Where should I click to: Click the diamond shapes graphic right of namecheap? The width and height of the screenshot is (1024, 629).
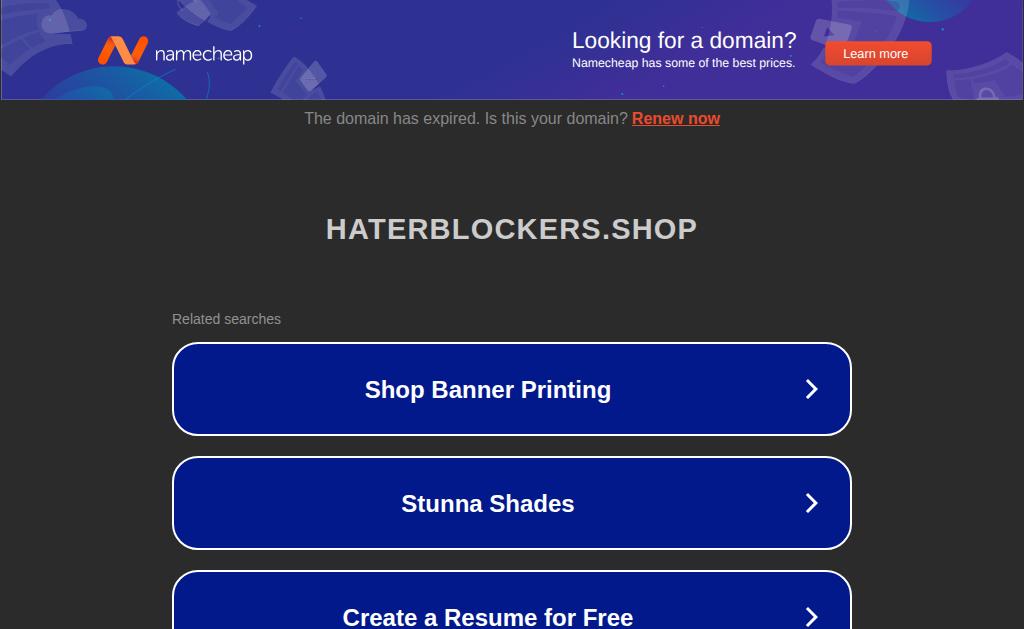[298, 78]
